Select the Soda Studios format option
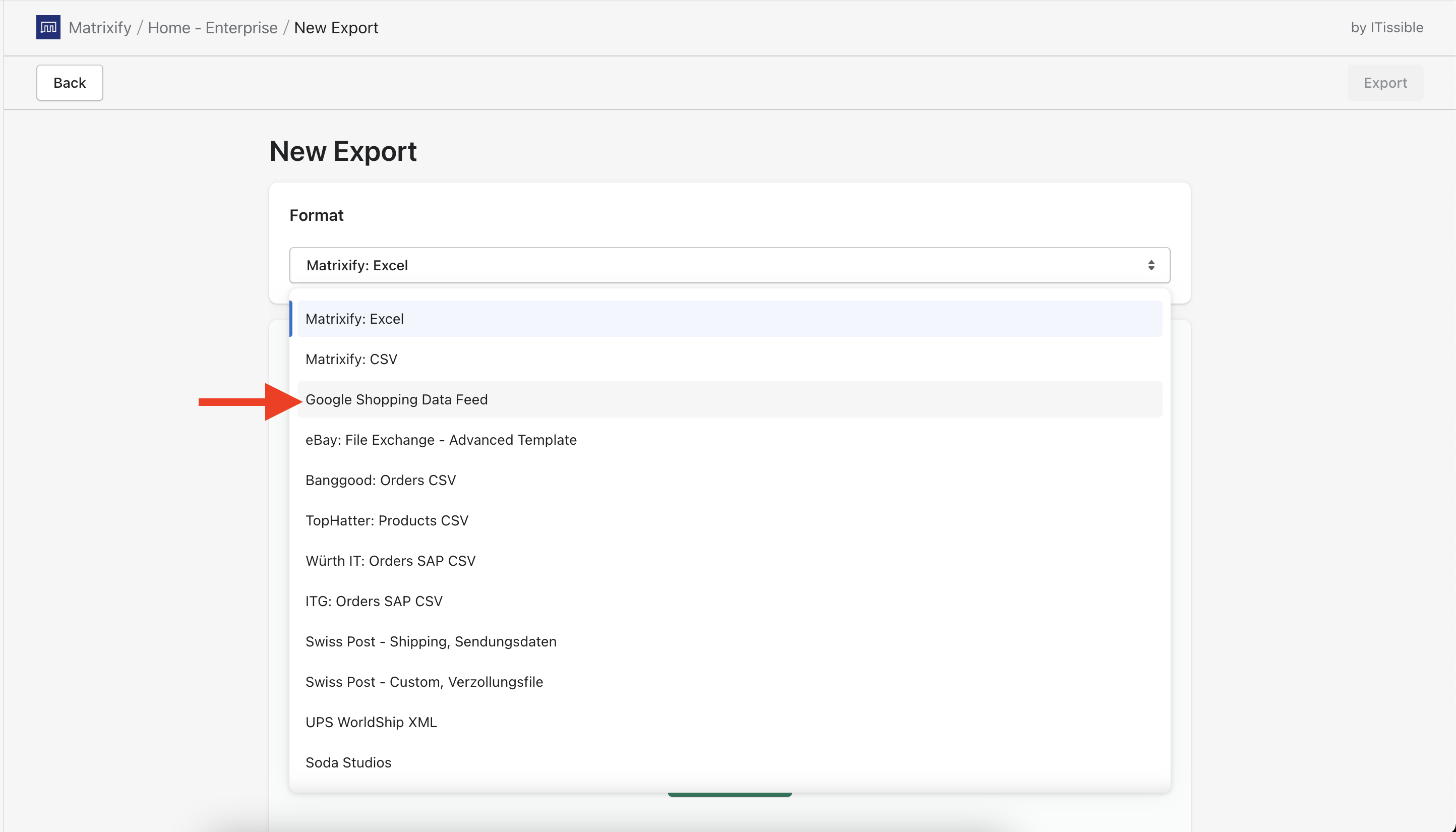The height and width of the screenshot is (832, 1456). coord(348,762)
